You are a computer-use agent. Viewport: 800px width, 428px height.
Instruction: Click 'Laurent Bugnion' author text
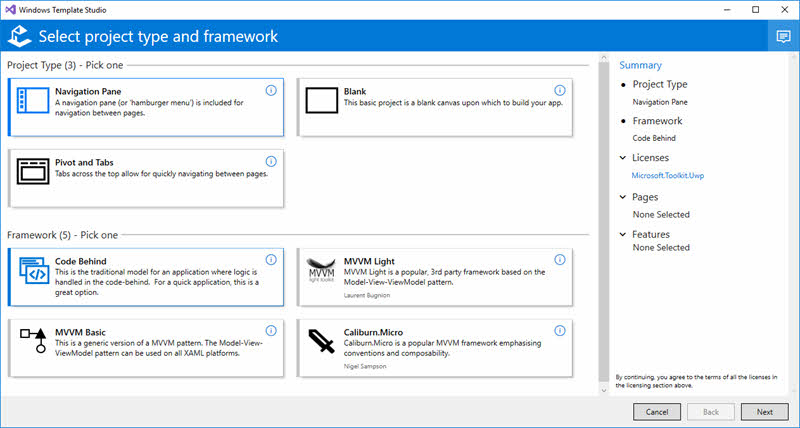366,295
